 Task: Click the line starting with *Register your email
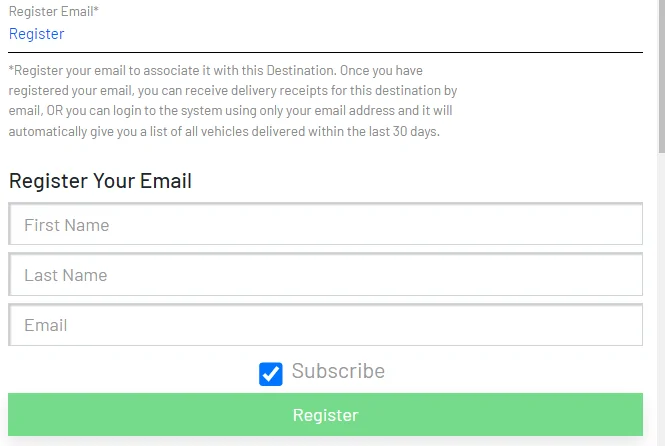215,70
